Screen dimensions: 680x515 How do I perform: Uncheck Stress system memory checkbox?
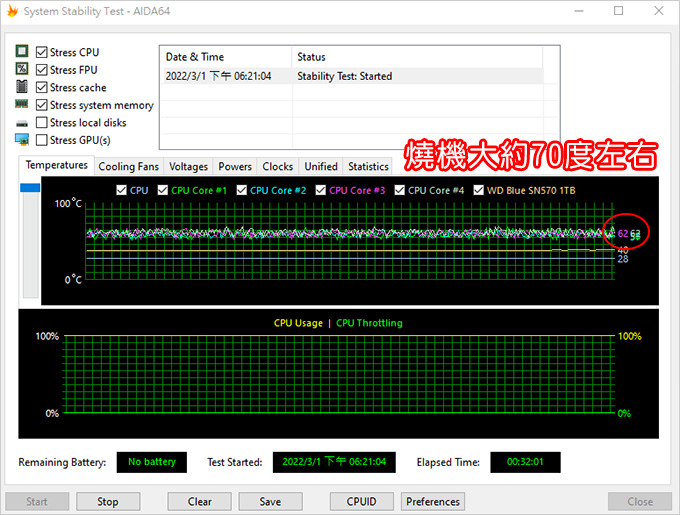[42, 105]
